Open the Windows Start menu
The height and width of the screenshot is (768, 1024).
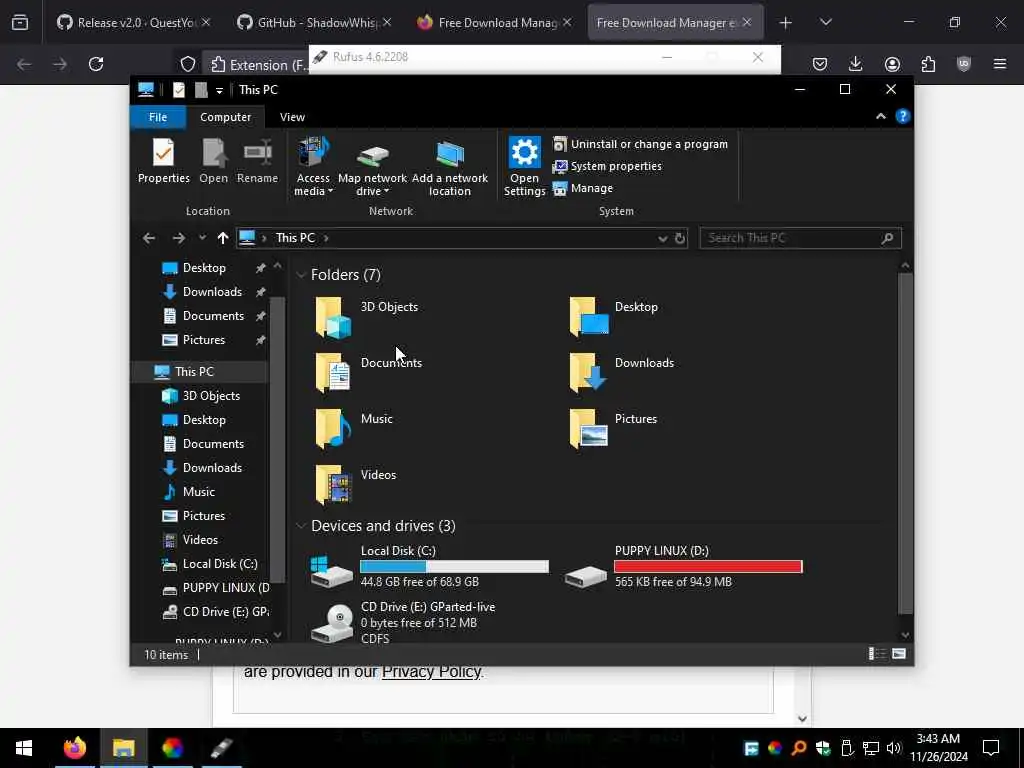click(x=24, y=748)
